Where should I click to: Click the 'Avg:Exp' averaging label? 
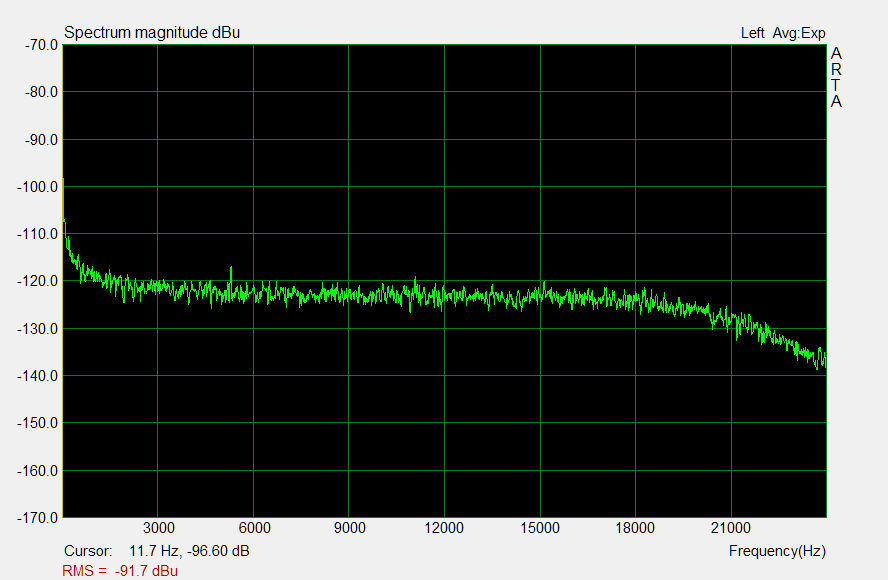point(799,33)
